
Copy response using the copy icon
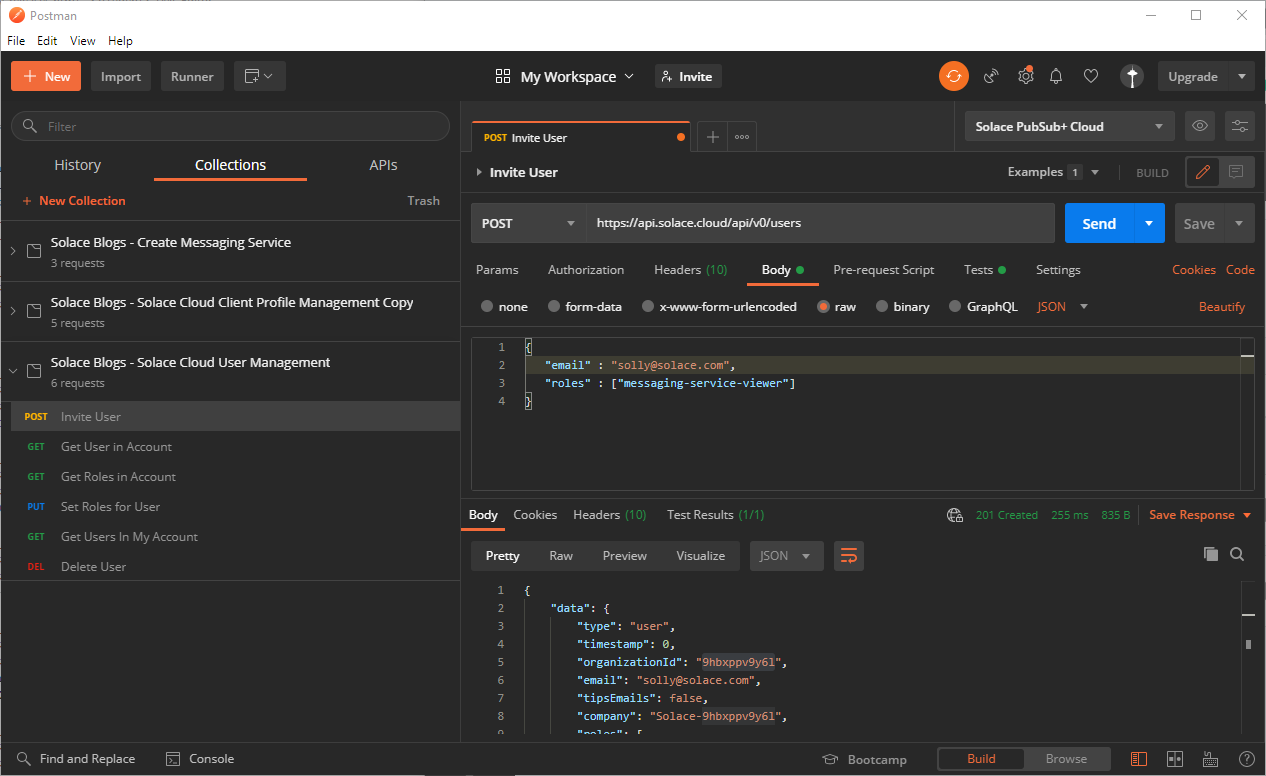pyautogui.click(x=1210, y=554)
